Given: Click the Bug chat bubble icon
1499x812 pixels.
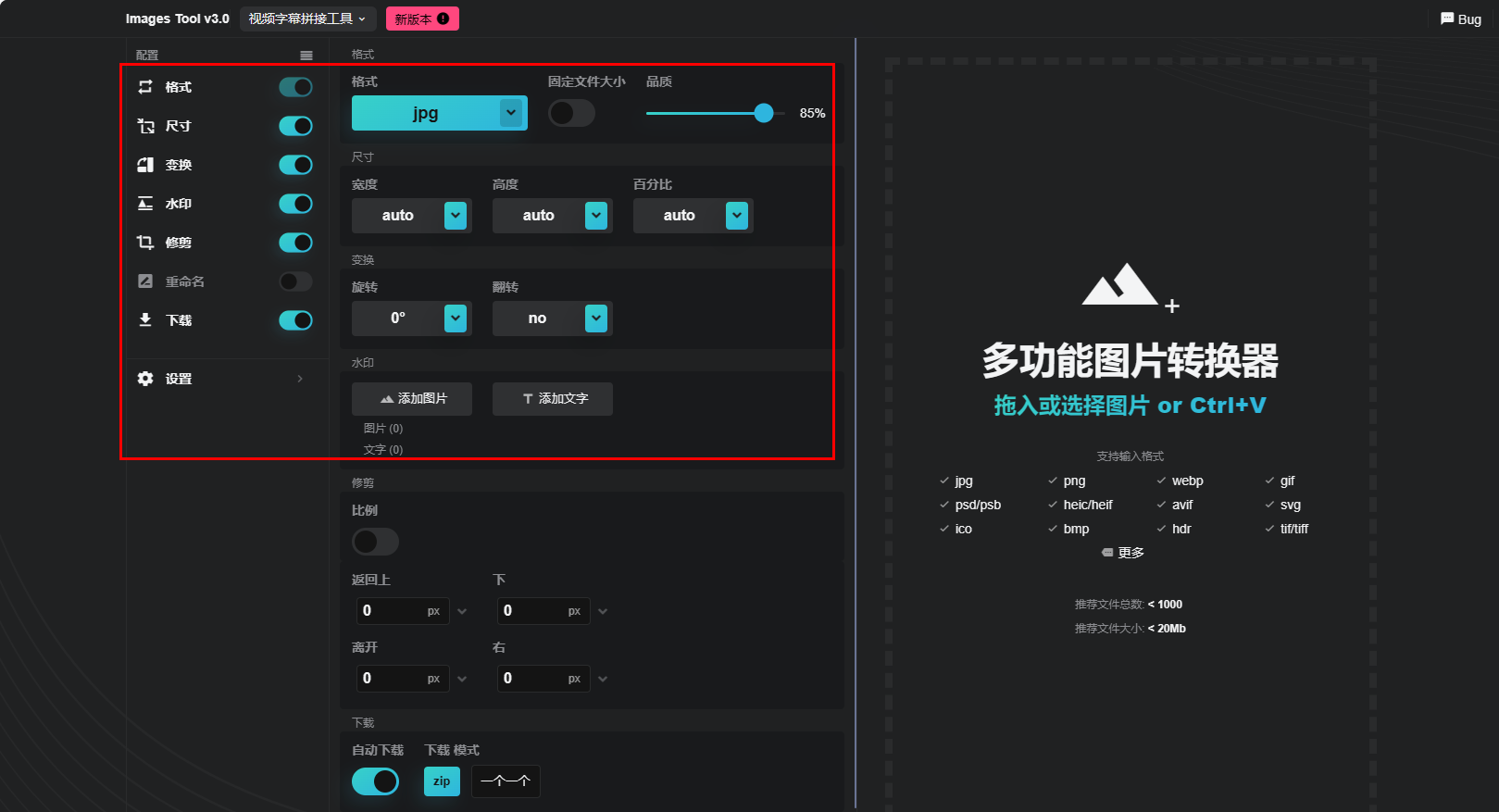Looking at the screenshot, I should (1447, 19).
